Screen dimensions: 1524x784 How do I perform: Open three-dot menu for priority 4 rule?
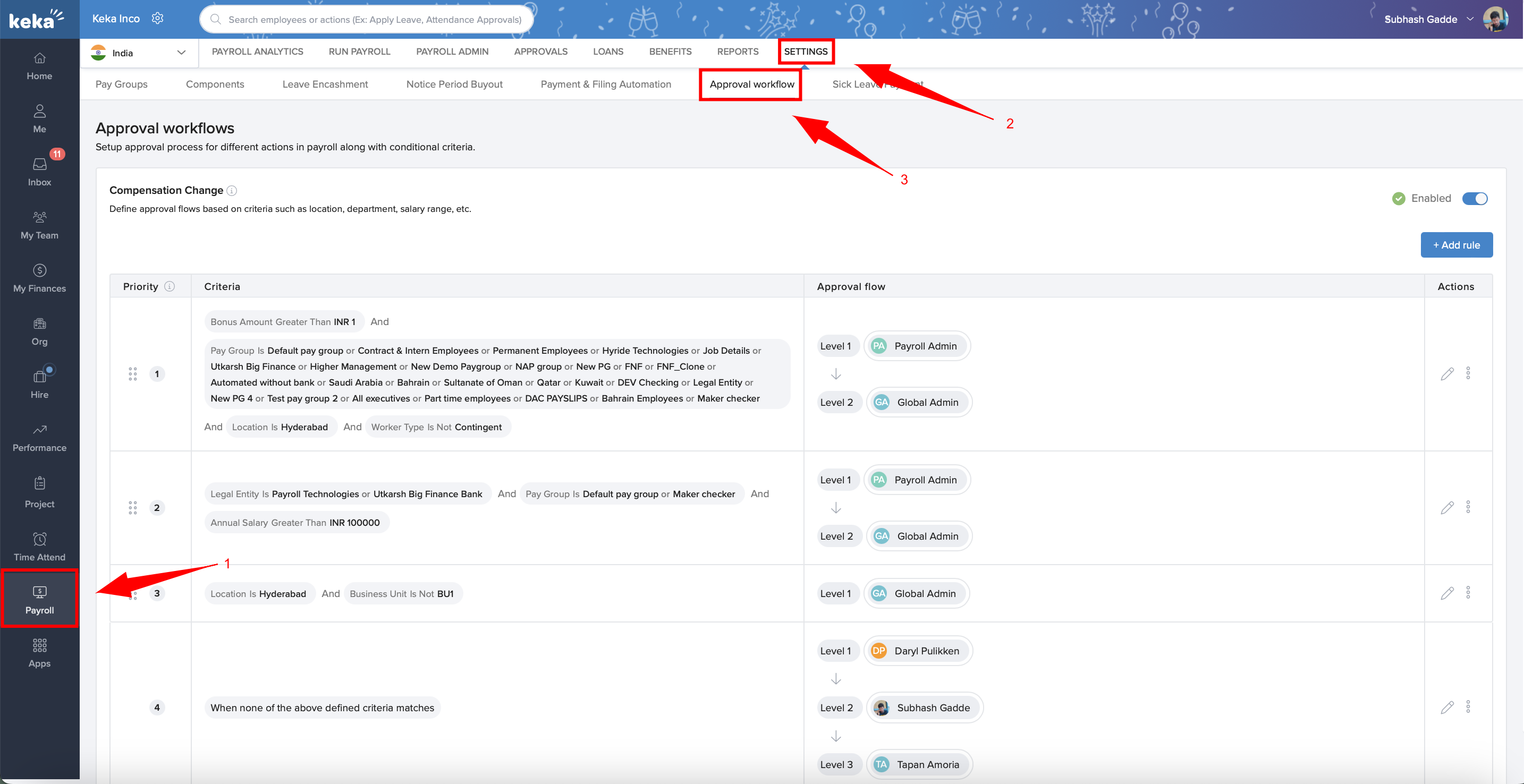coord(1468,706)
